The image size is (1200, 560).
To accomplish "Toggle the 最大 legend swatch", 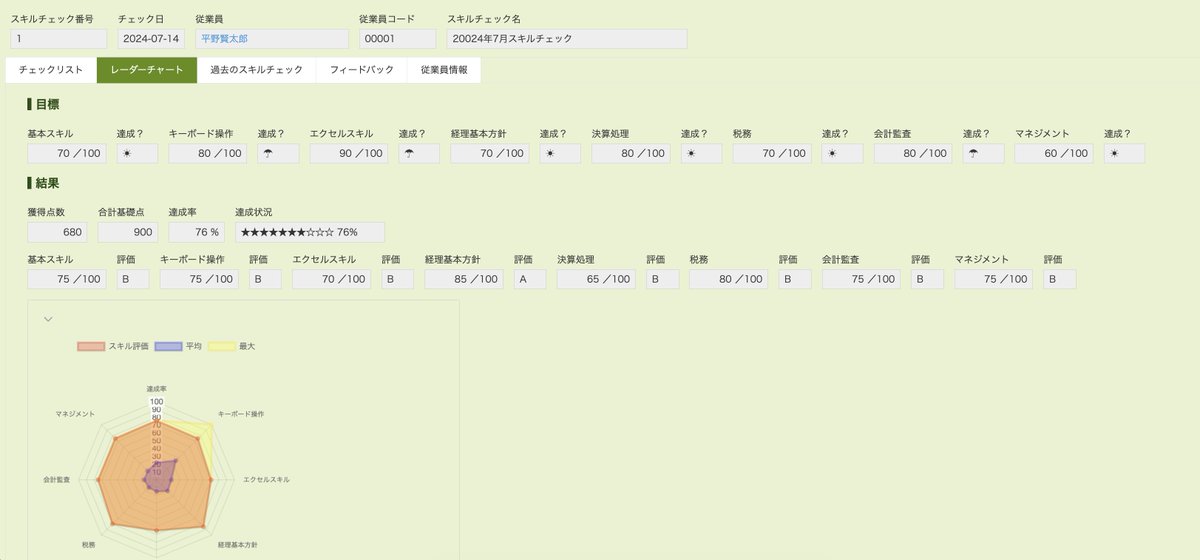I will [x=222, y=346].
